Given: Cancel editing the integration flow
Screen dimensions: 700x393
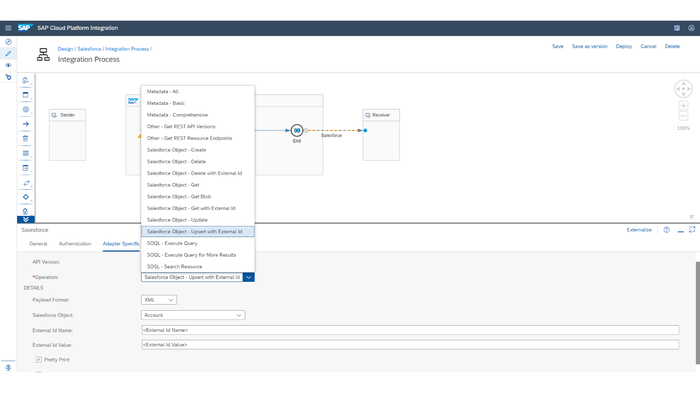Looking at the screenshot, I should point(648,46).
